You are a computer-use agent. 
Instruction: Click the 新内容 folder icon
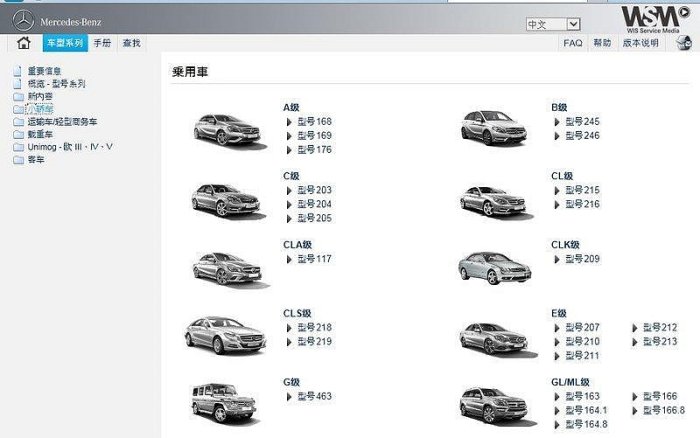(x=18, y=96)
